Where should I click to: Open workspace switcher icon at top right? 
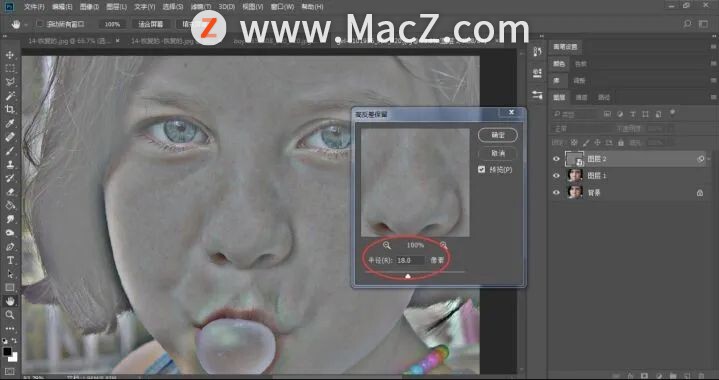[703, 24]
